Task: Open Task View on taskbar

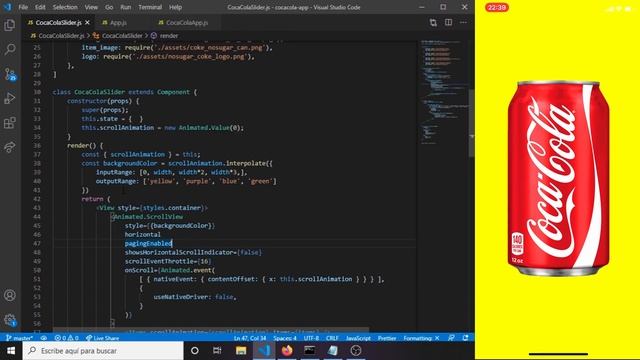Action: point(217,351)
